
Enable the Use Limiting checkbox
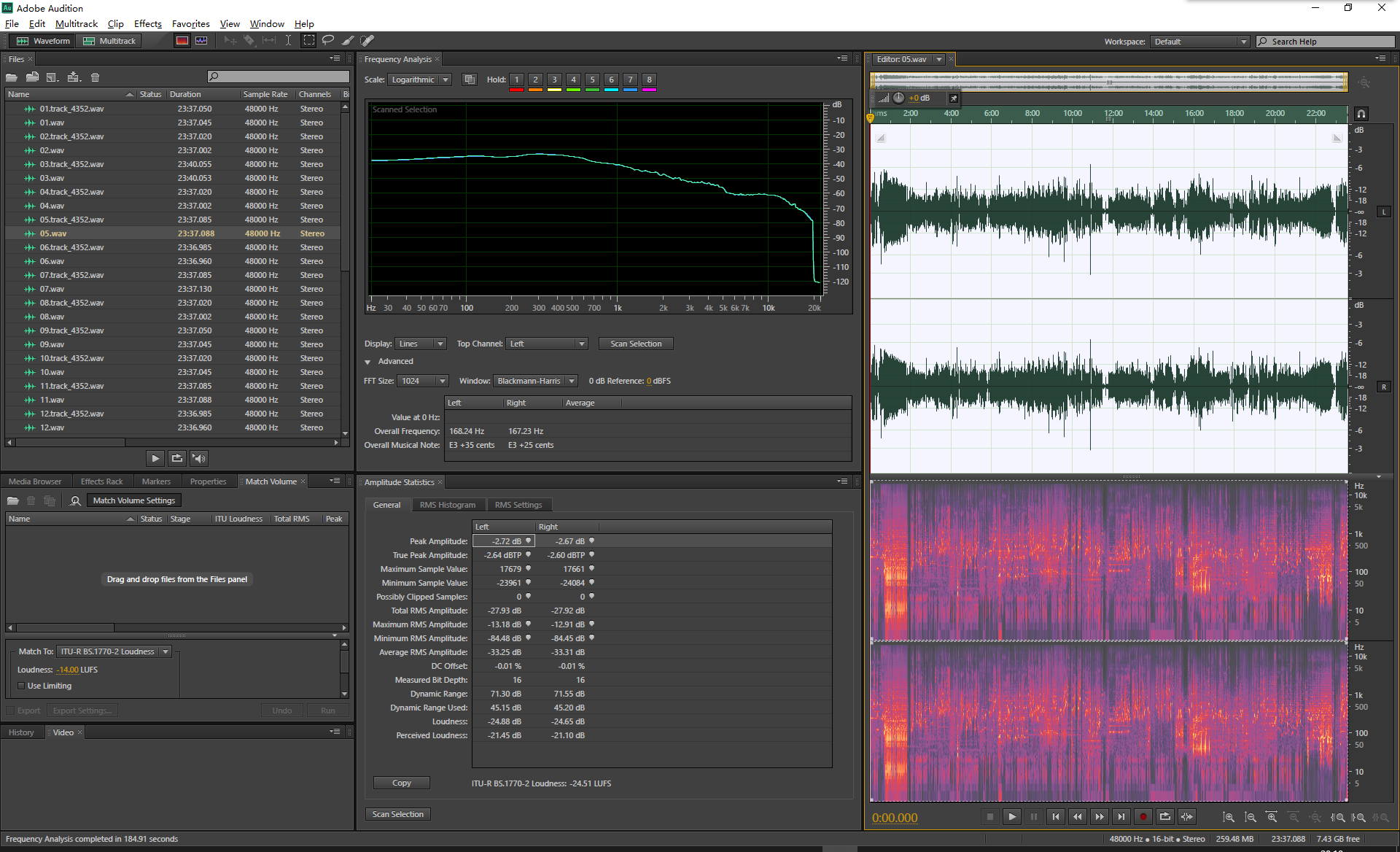click(21, 686)
